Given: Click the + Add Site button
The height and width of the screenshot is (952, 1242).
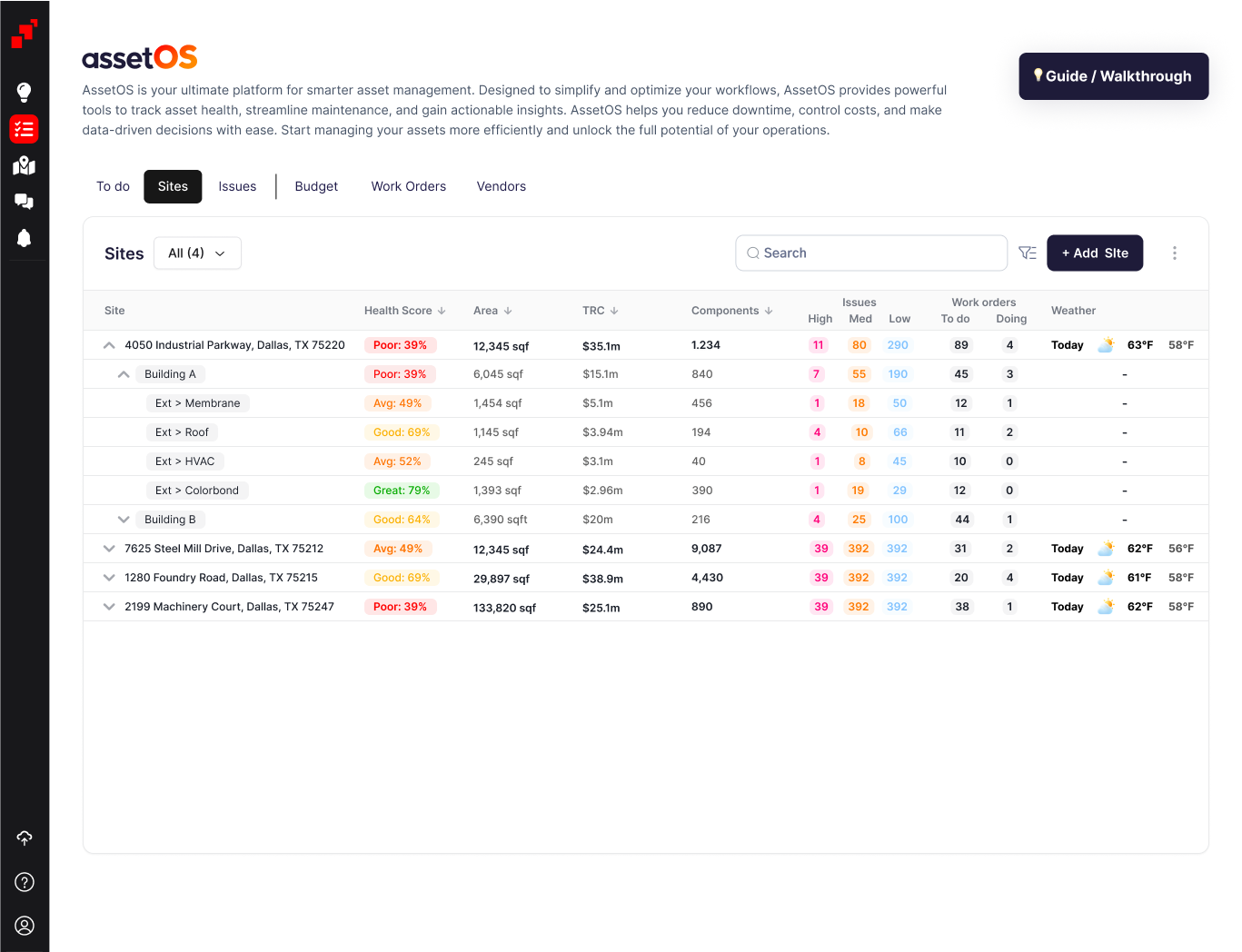Looking at the screenshot, I should pyautogui.click(x=1095, y=253).
